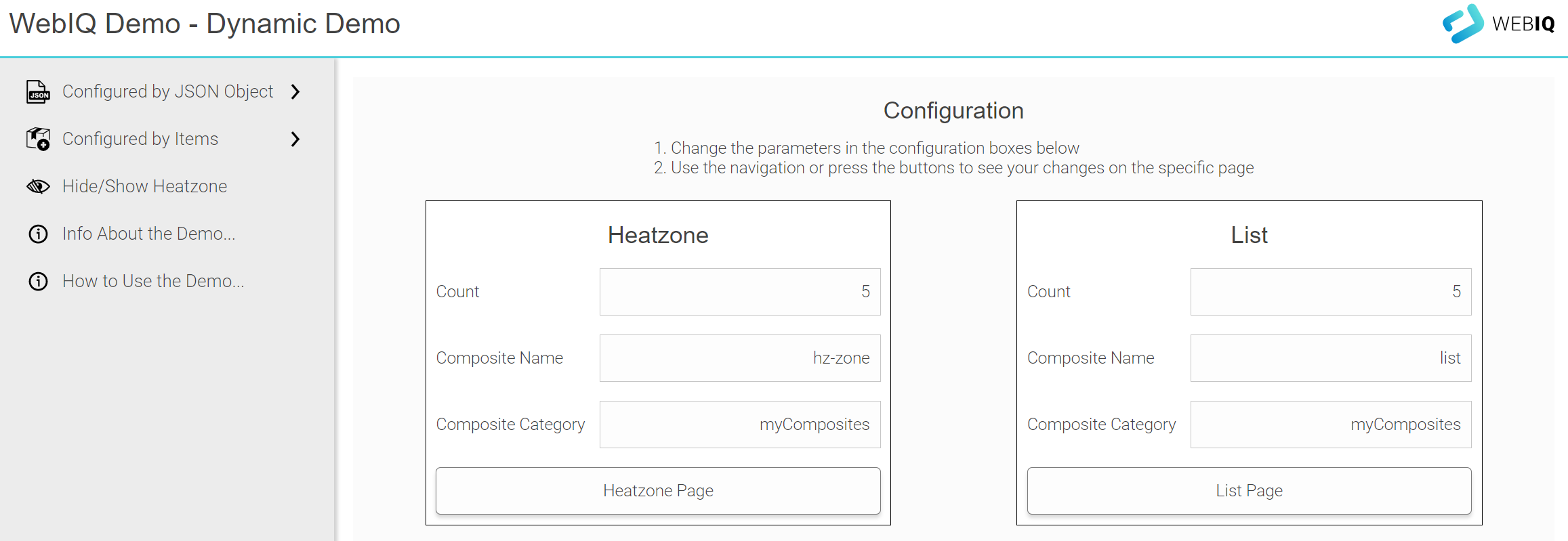Image resolution: width=1568 pixels, height=541 pixels.
Task: Expand the Configured by JSON Object chevron
Action: (295, 91)
